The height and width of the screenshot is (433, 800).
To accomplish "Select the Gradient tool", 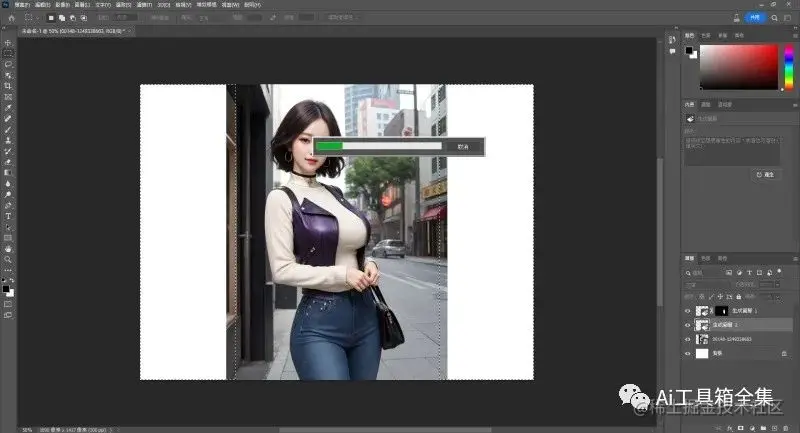I will [x=8, y=173].
